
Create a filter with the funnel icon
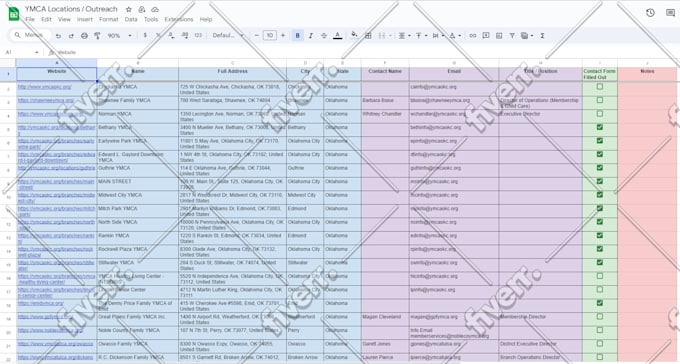(512, 36)
